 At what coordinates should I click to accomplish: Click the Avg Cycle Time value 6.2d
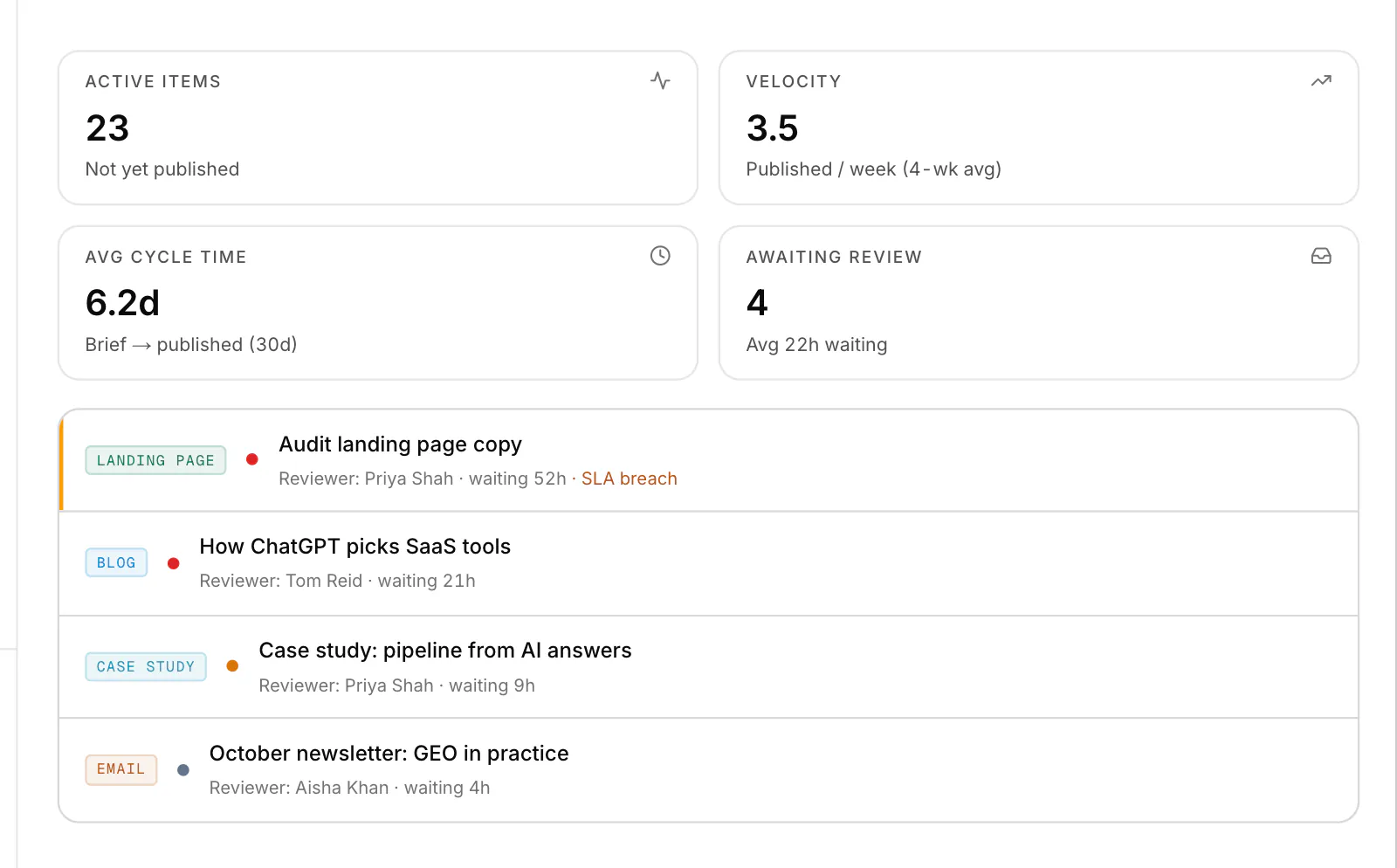tap(122, 303)
